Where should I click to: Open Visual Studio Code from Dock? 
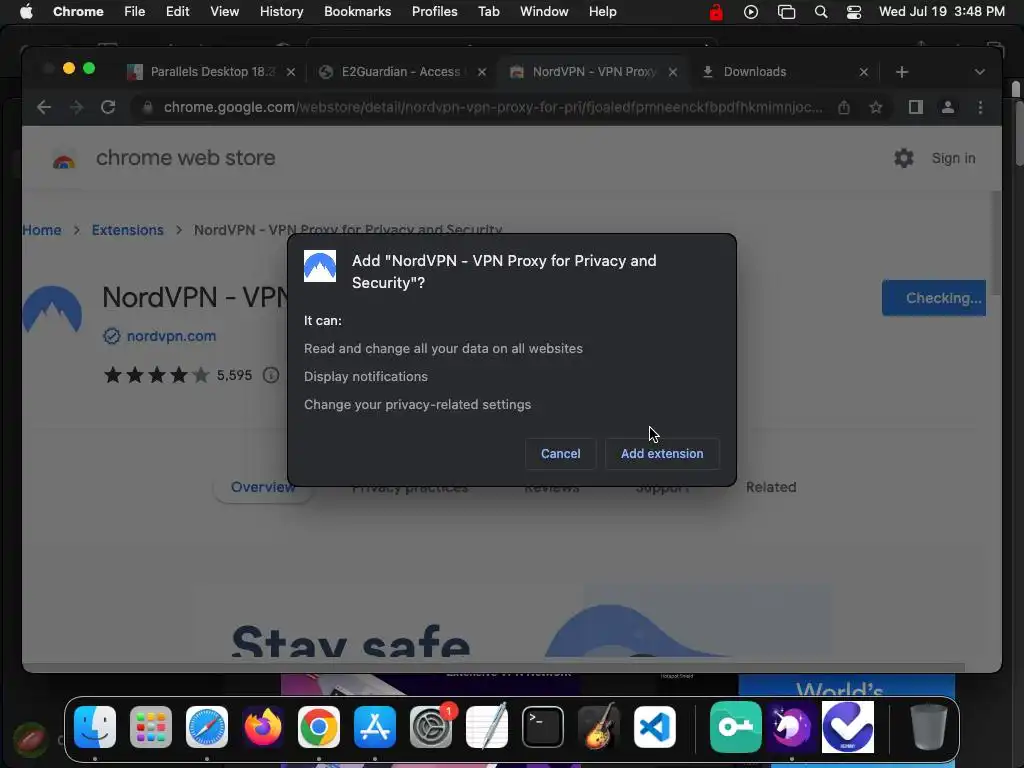655,727
